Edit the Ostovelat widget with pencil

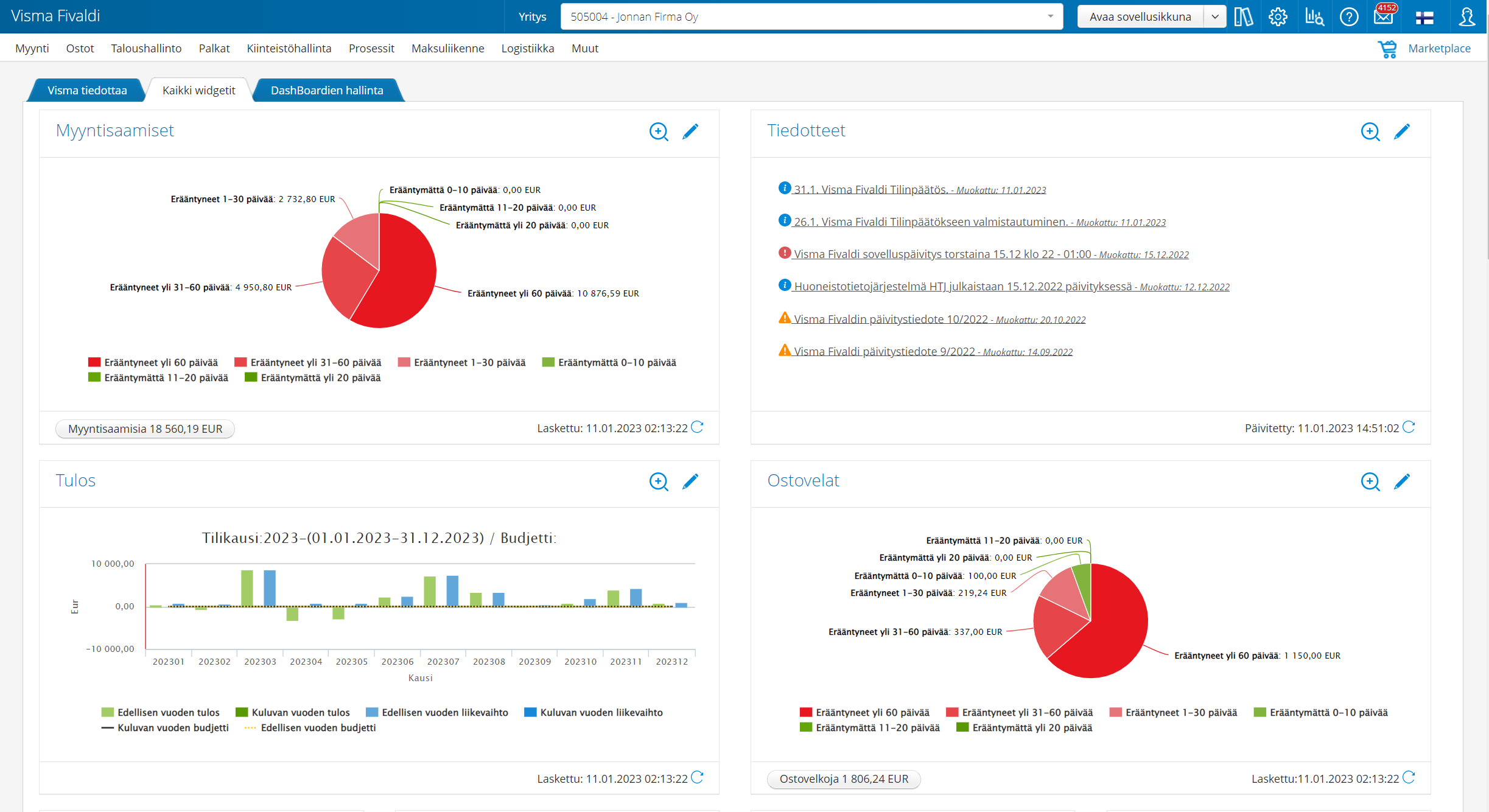point(1402,481)
